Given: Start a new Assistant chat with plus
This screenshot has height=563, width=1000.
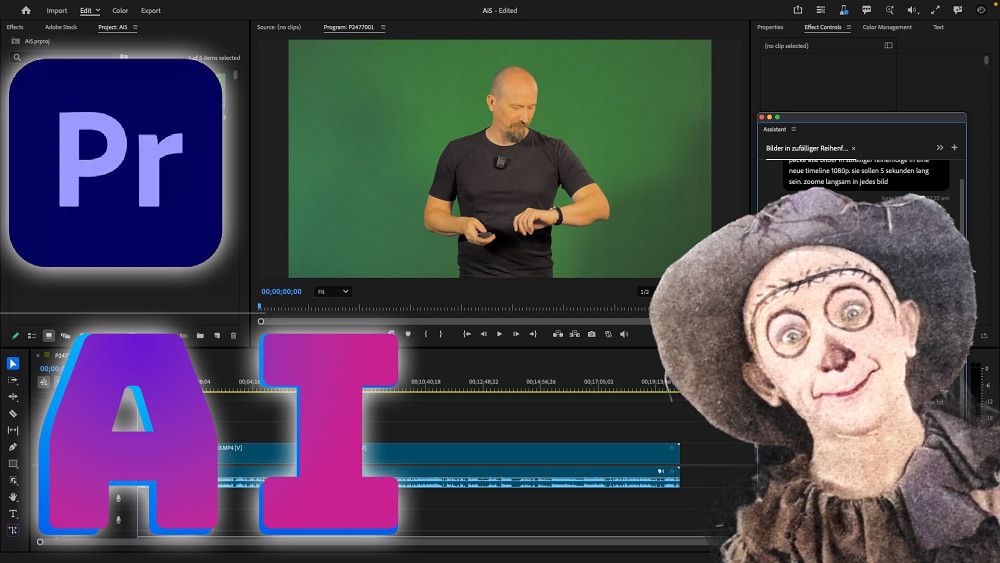Looking at the screenshot, I should 954,147.
